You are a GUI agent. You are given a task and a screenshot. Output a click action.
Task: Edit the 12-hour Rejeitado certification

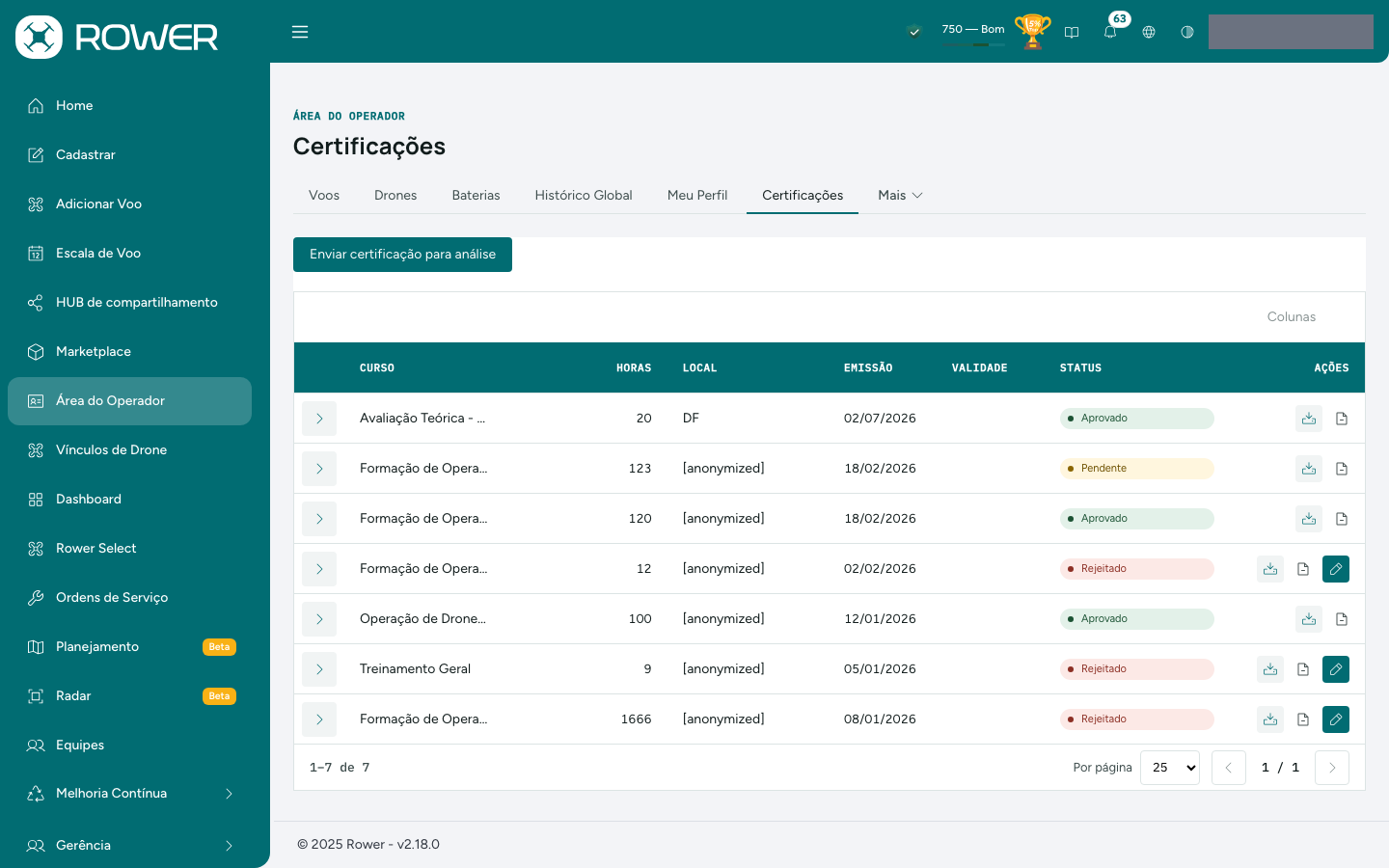click(x=1336, y=569)
